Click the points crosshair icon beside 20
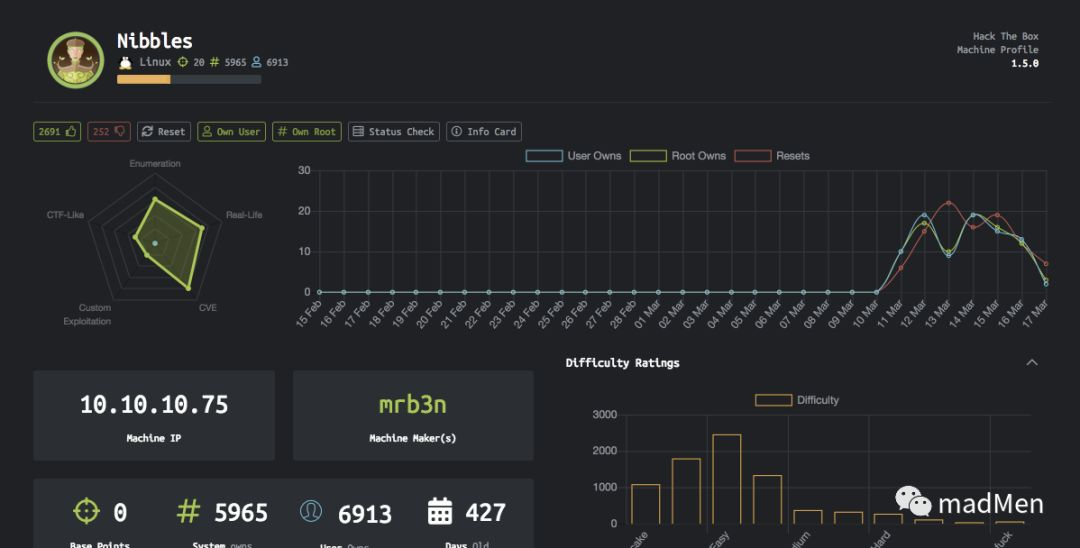The height and width of the screenshot is (548, 1080). [x=183, y=62]
